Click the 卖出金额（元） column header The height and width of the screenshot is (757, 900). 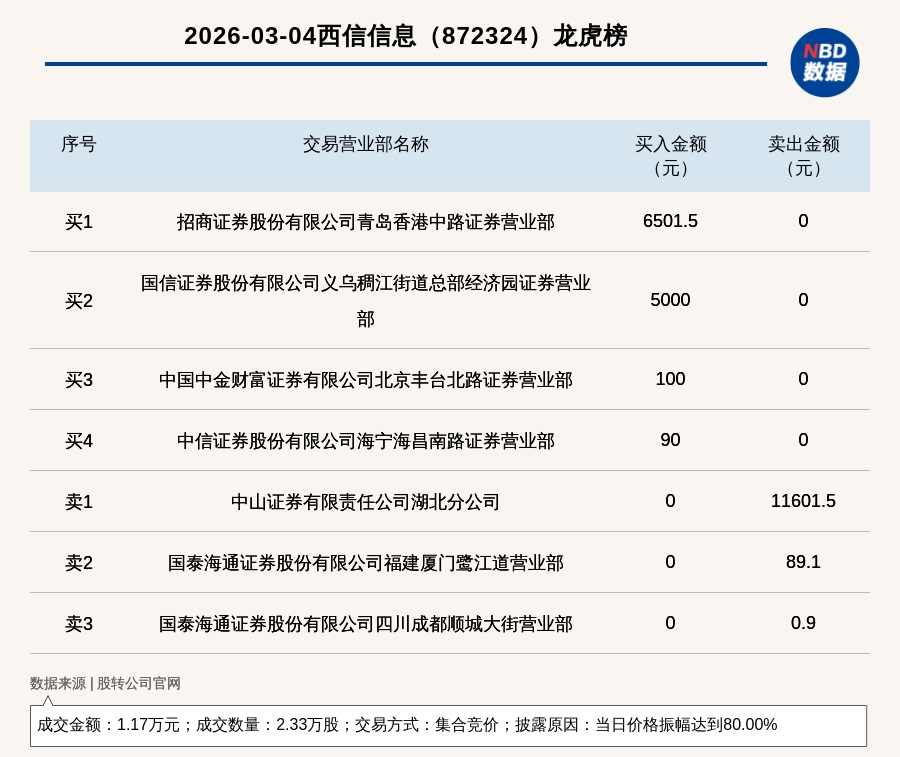(x=803, y=156)
